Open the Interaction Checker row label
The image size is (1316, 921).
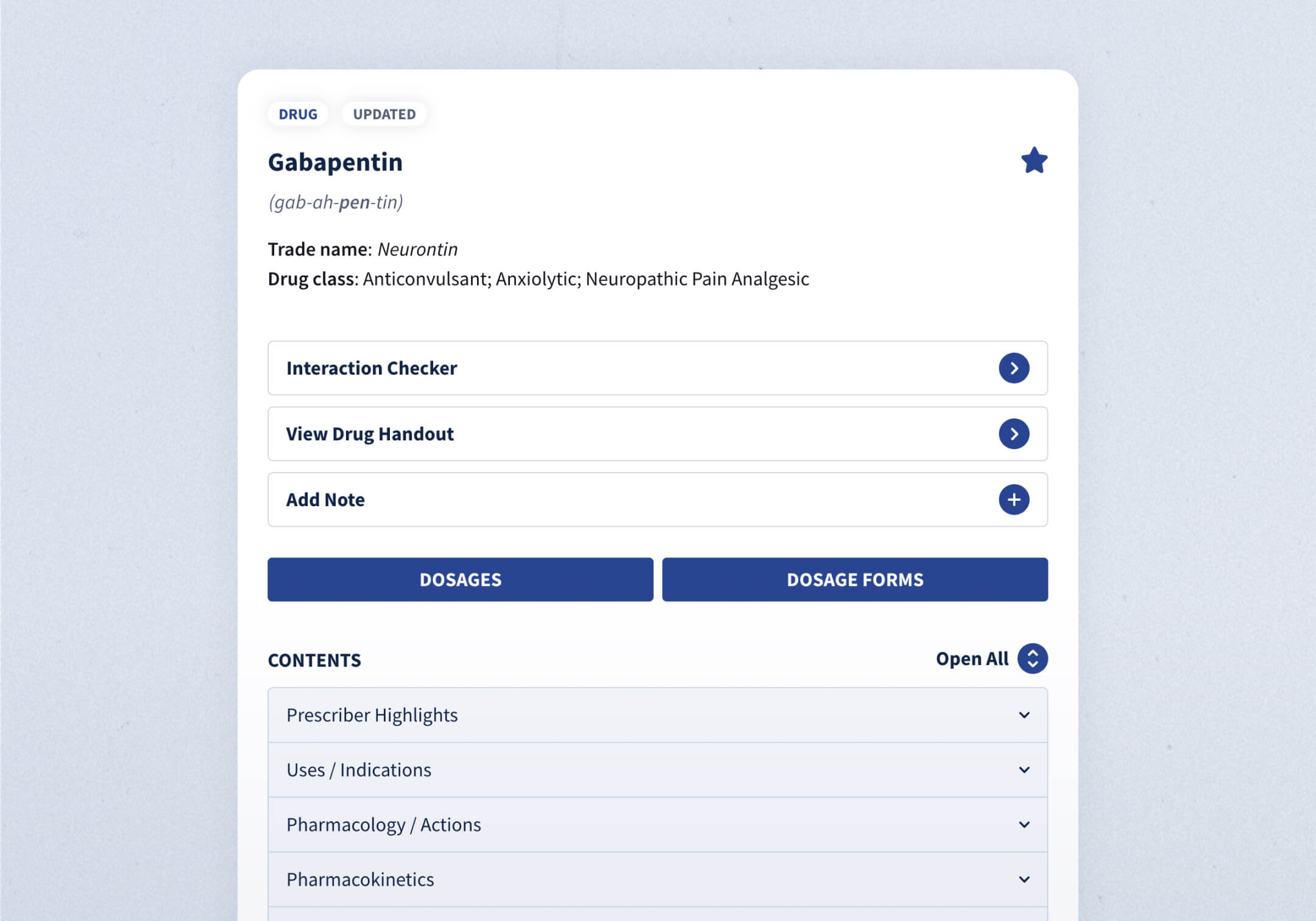tap(372, 368)
